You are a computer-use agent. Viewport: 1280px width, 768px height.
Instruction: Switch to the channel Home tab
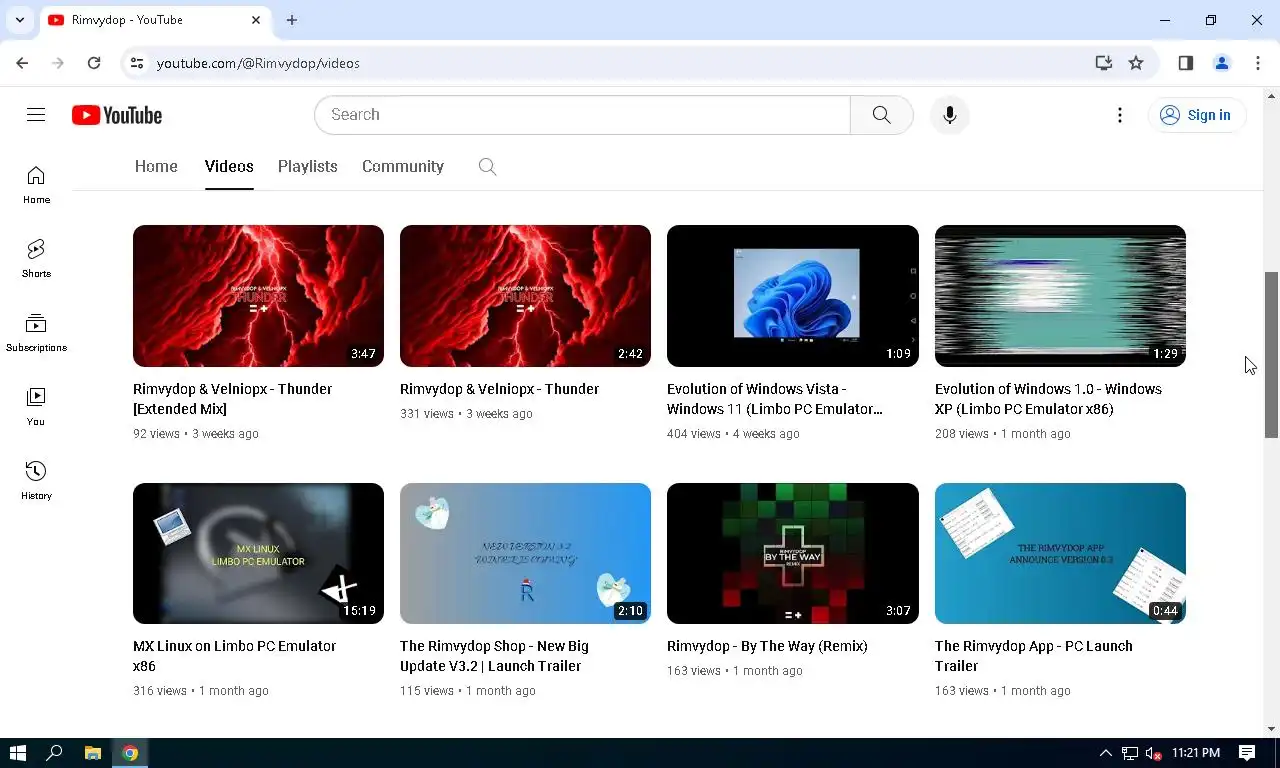pyautogui.click(x=156, y=167)
